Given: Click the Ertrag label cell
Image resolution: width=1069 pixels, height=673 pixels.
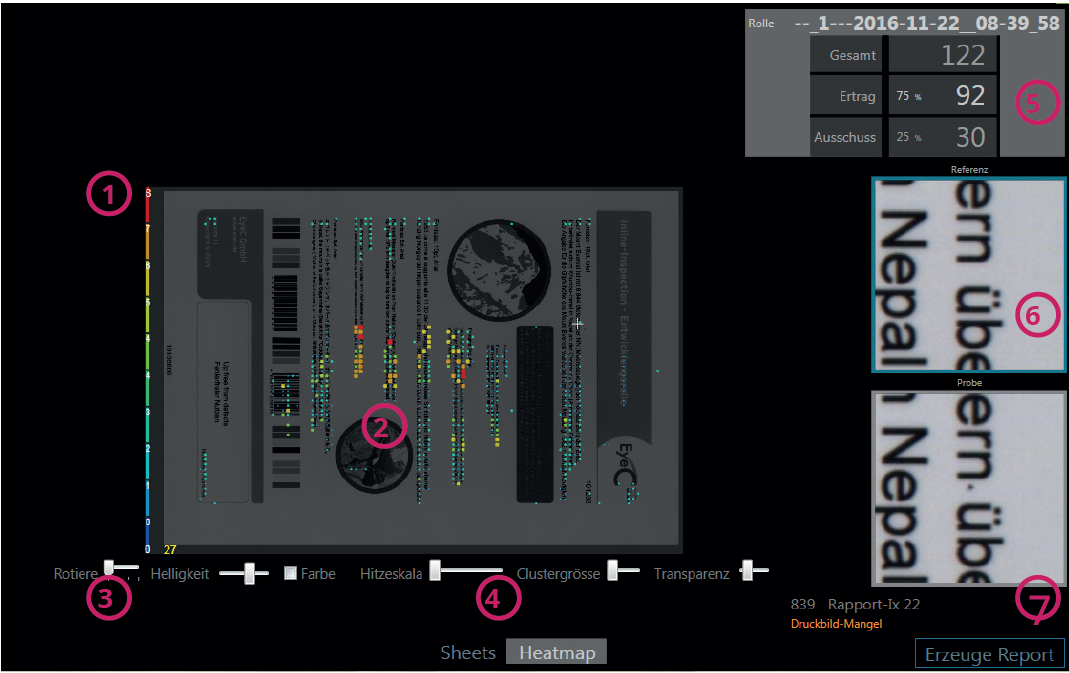Looking at the screenshot, I should (846, 95).
